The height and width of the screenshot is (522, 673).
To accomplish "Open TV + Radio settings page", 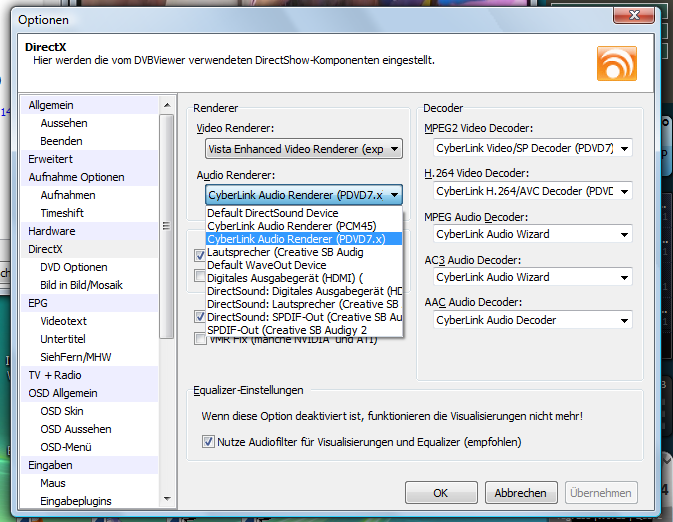I will pos(90,376).
